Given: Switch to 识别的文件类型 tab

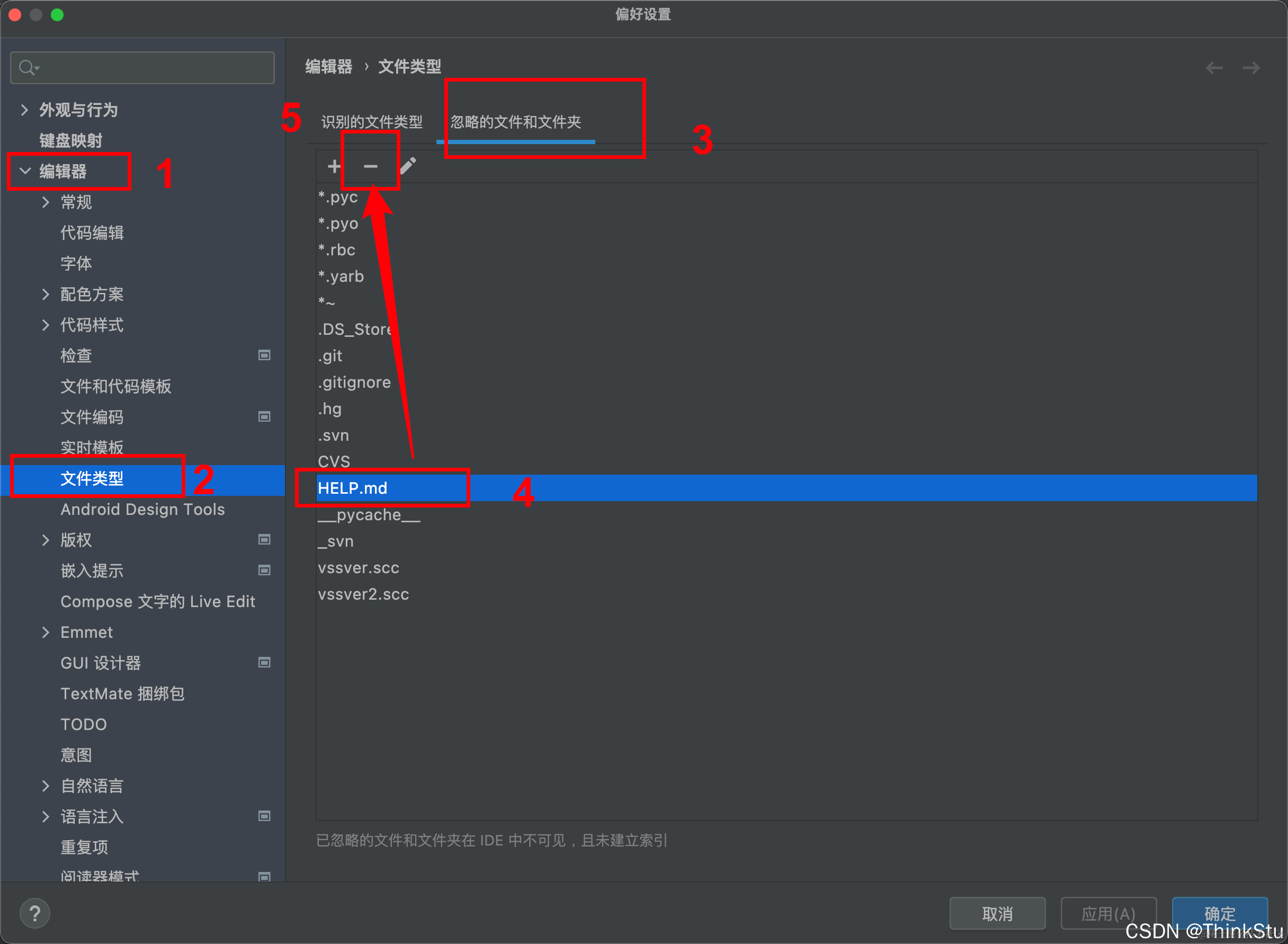Looking at the screenshot, I should (371, 122).
